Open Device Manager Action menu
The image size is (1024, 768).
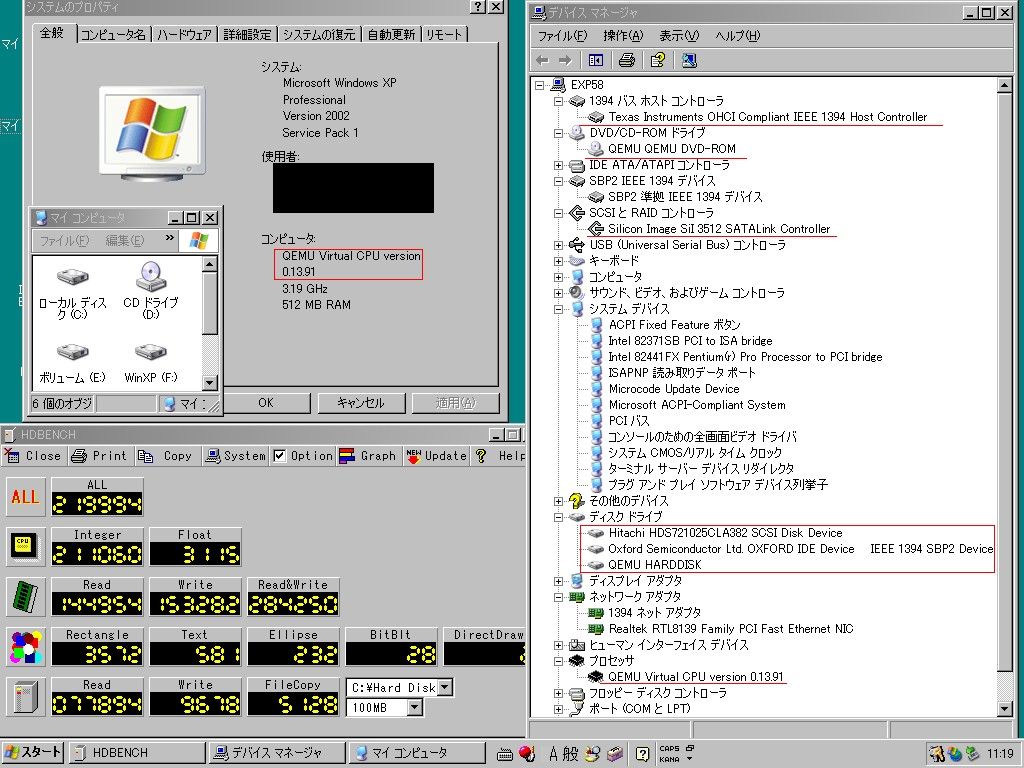tap(623, 36)
